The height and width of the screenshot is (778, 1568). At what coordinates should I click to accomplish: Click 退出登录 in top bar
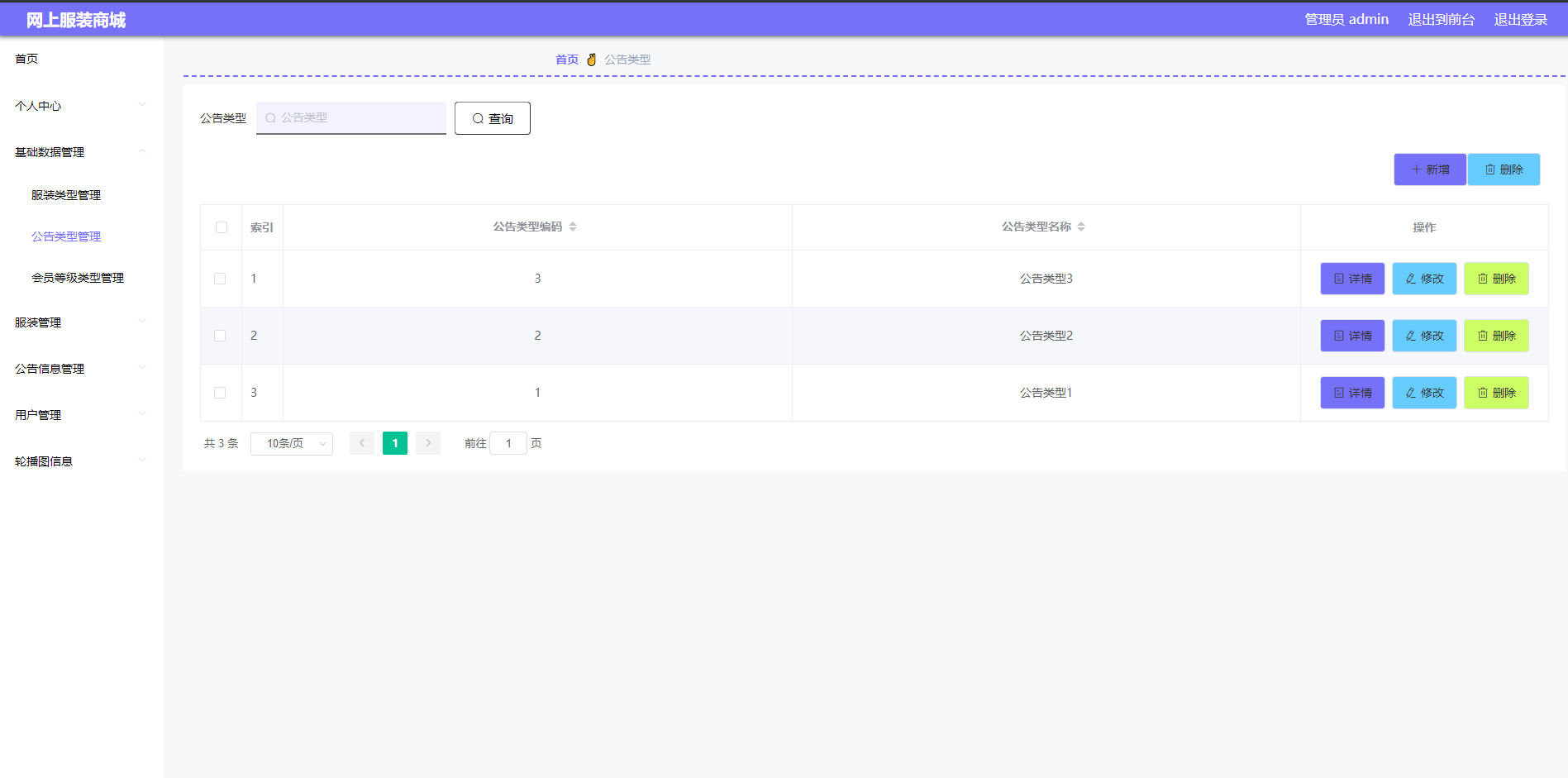click(1520, 19)
